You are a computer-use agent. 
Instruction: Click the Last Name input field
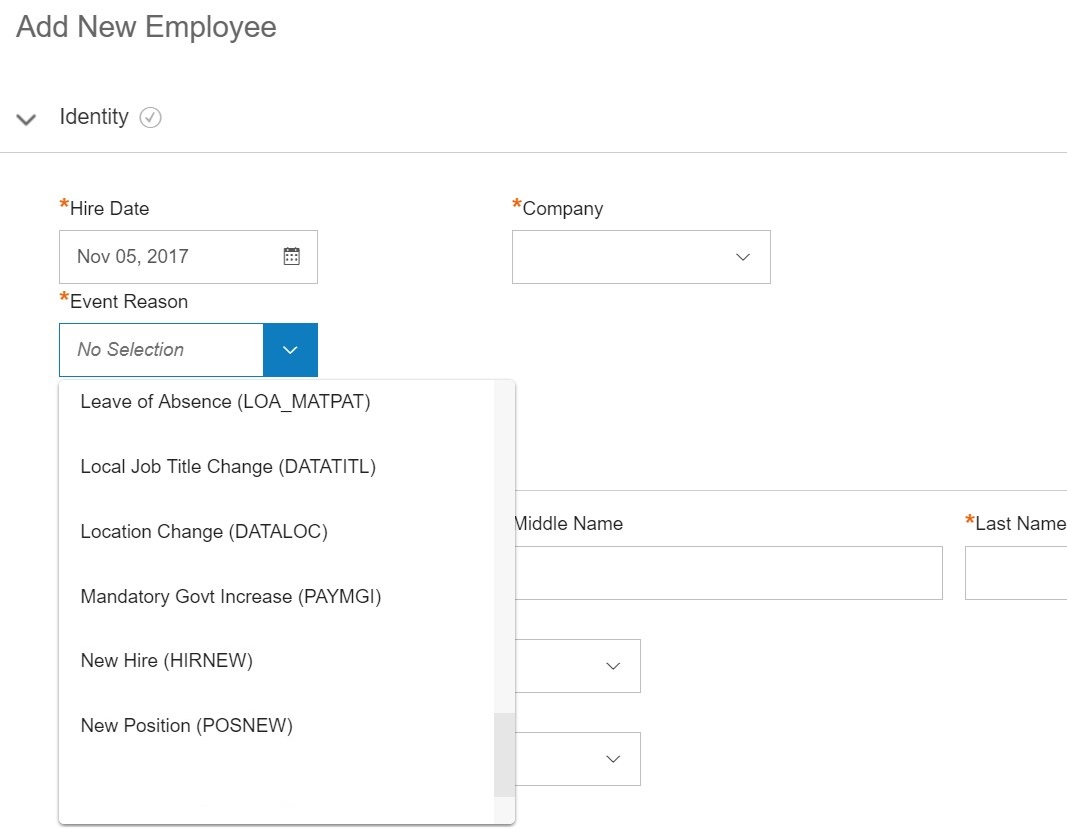[x=1016, y=573]
